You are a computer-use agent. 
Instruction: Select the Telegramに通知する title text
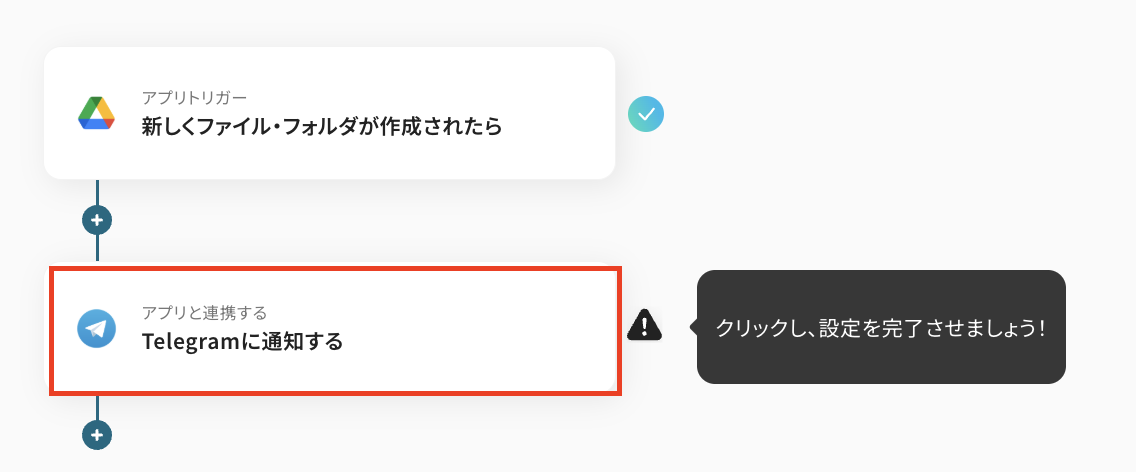pyautogui.click(x=242, y=342)
